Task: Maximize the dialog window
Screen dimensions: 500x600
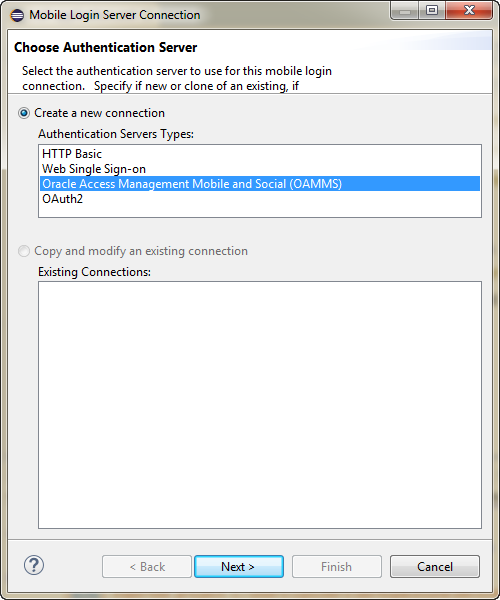Action: click(432, 11)
